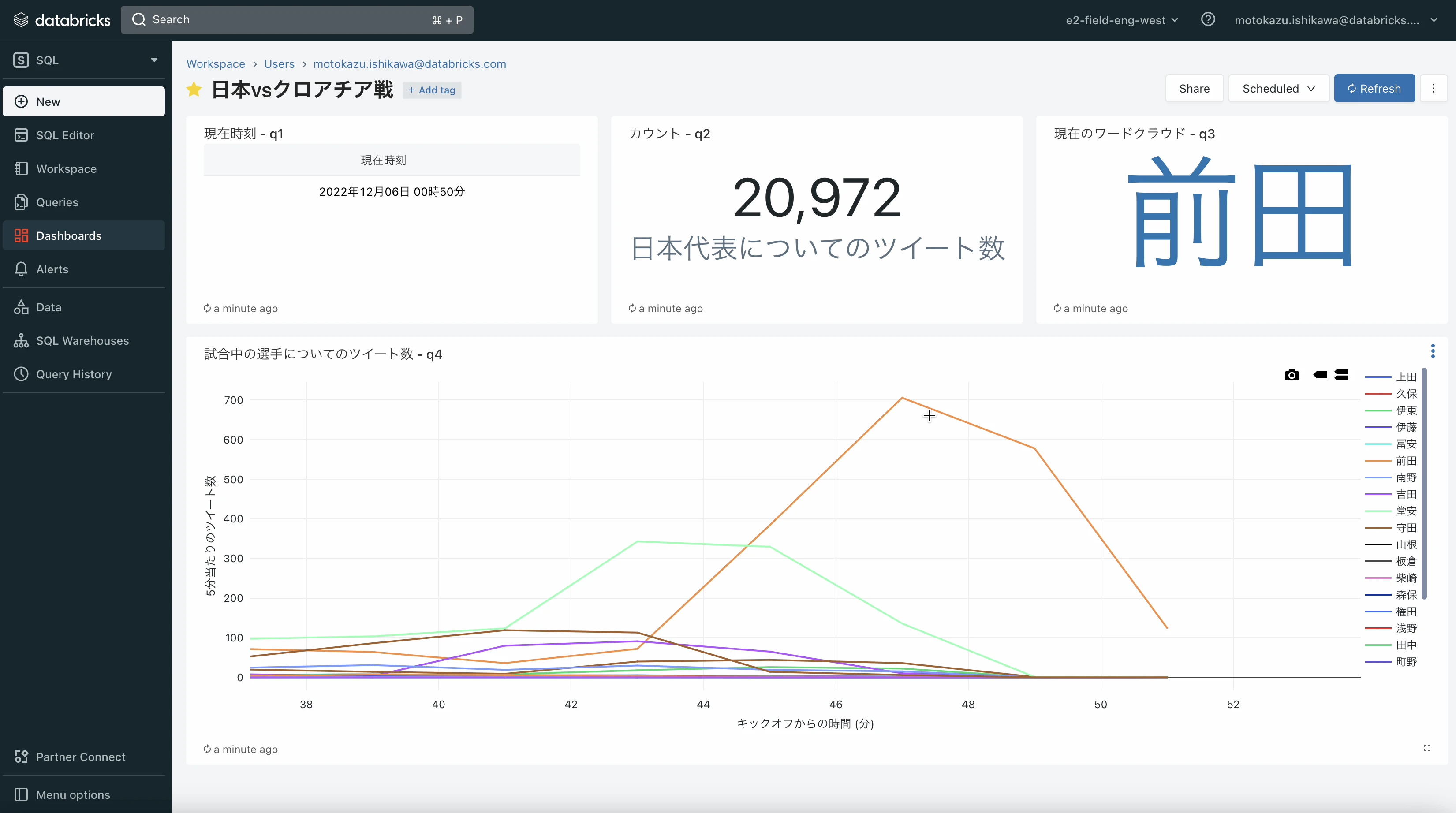Click the Share button
1456x813 pixels.
1195,88
